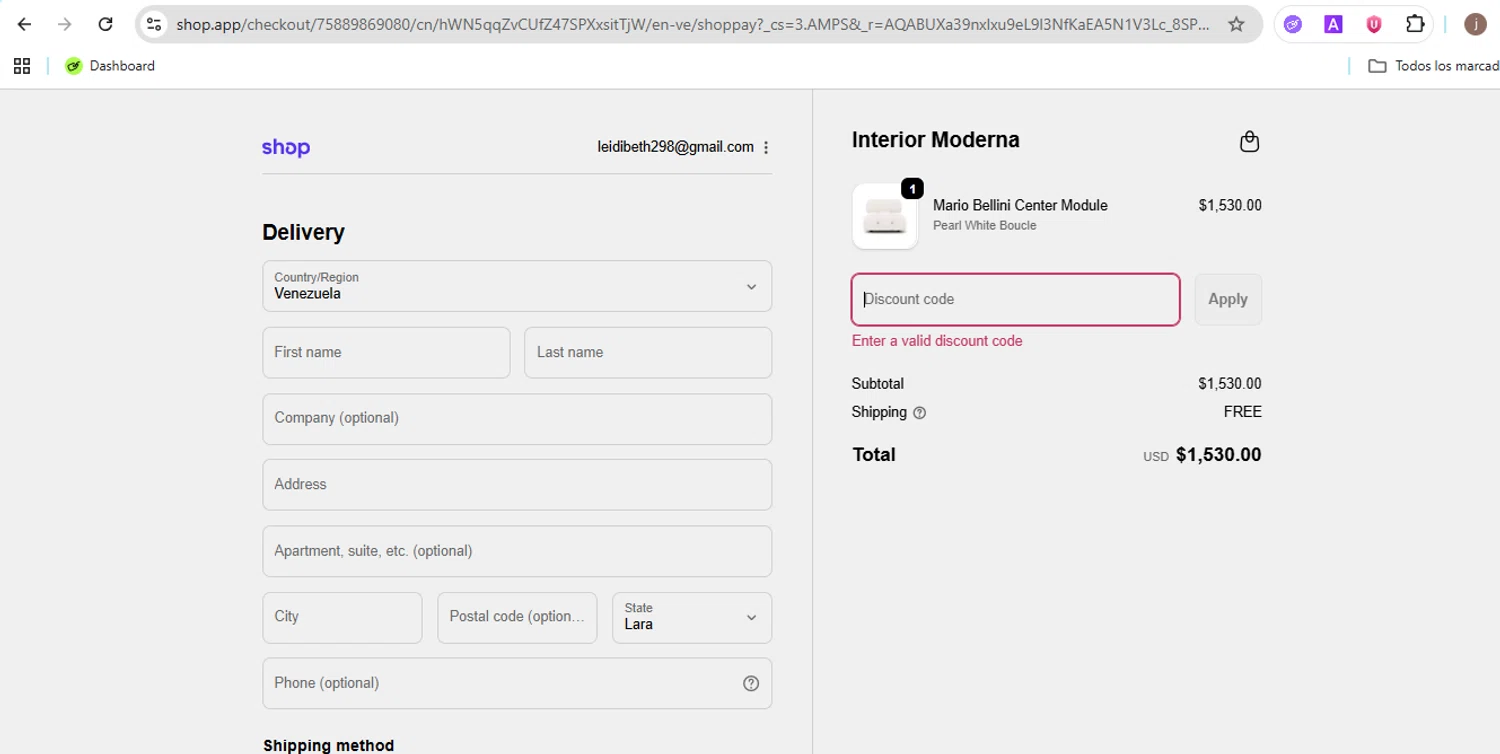Open the State dropdown showing Lara

click(x=692, y=617)
